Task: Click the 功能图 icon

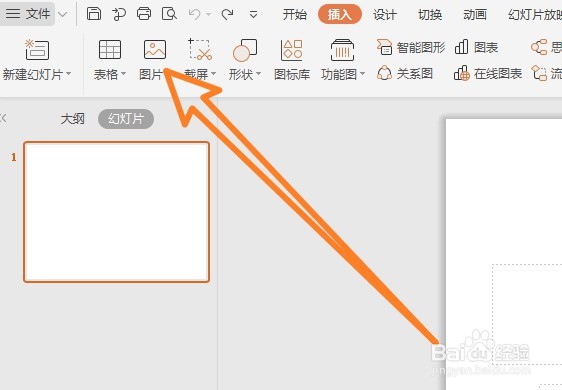Action: click(342, 50)
